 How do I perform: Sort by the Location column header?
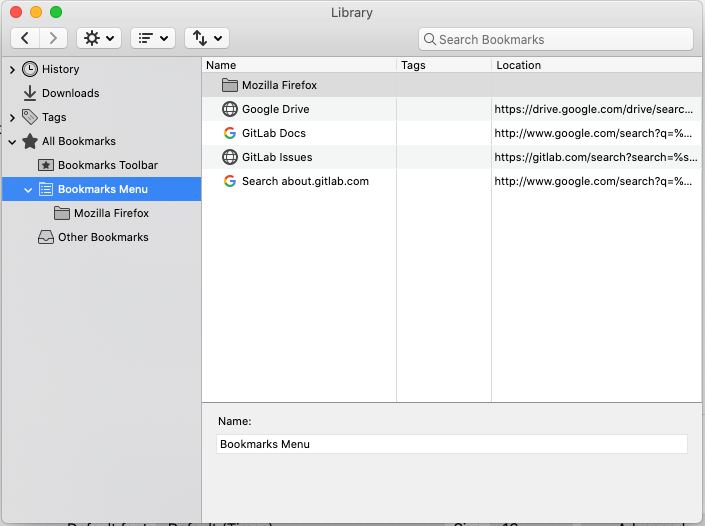(597, 65)
